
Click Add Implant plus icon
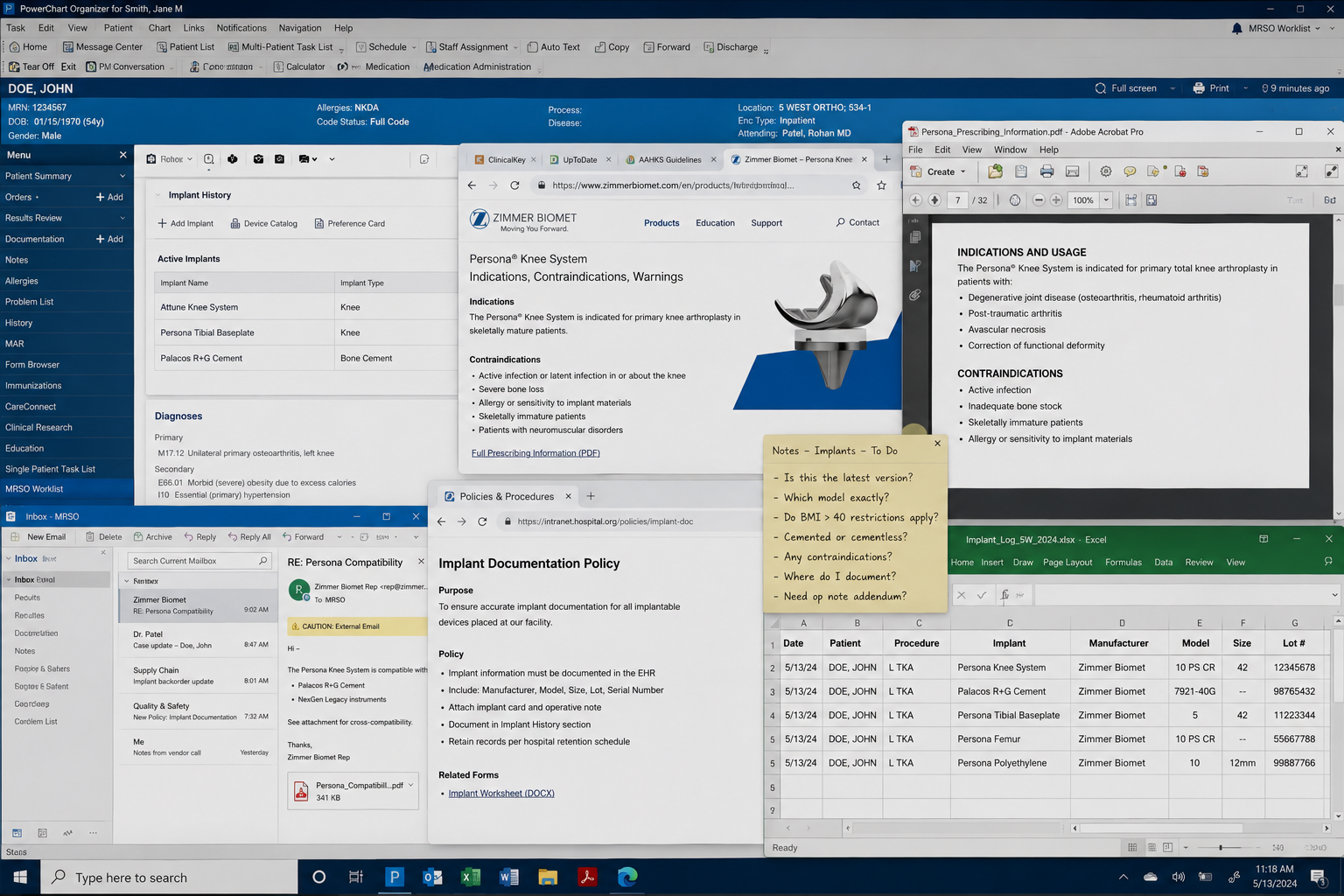(x=162, y=223)
